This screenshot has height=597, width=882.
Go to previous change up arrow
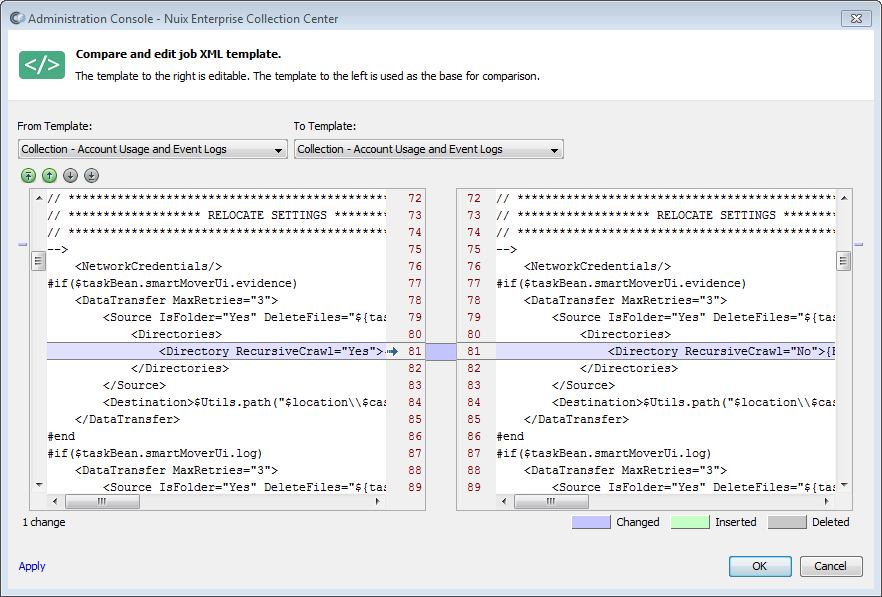(x=50, y=176)
